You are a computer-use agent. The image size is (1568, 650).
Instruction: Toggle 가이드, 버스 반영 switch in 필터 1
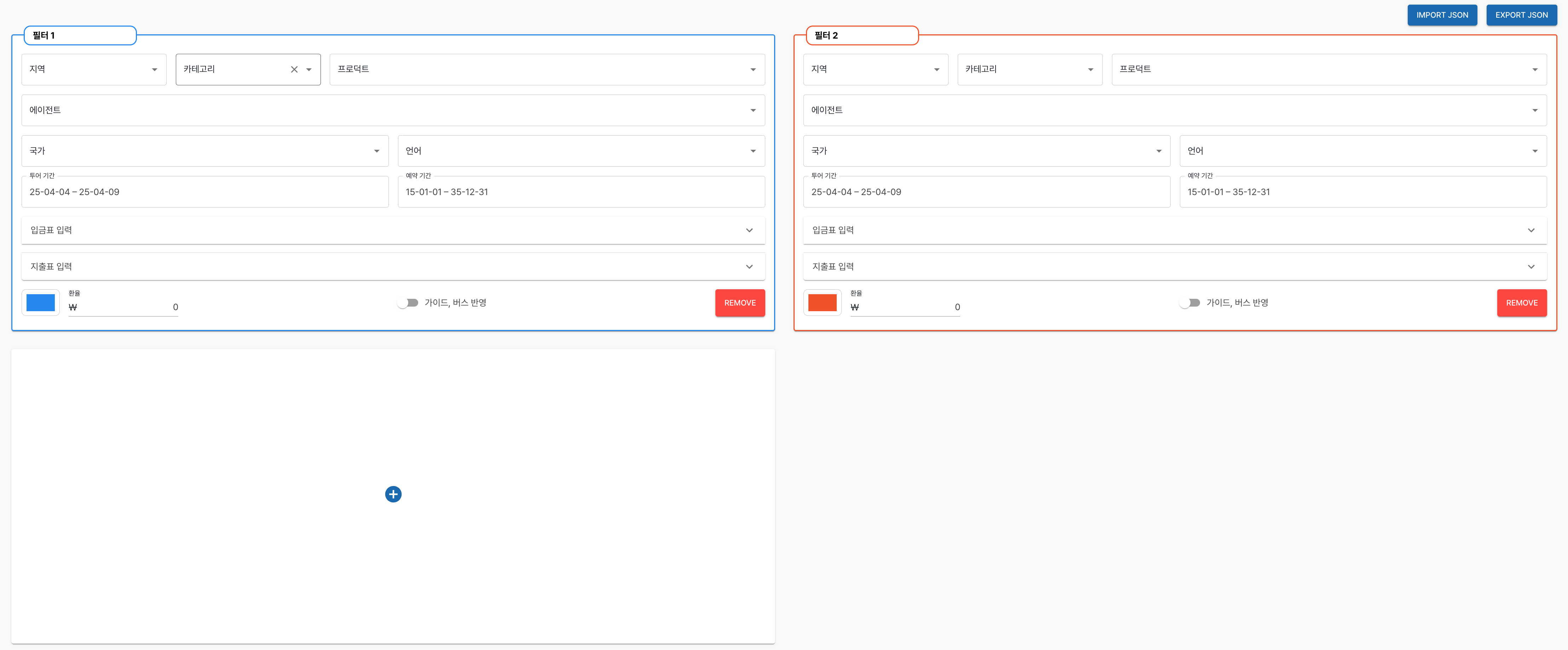click(x=408, y=303)
